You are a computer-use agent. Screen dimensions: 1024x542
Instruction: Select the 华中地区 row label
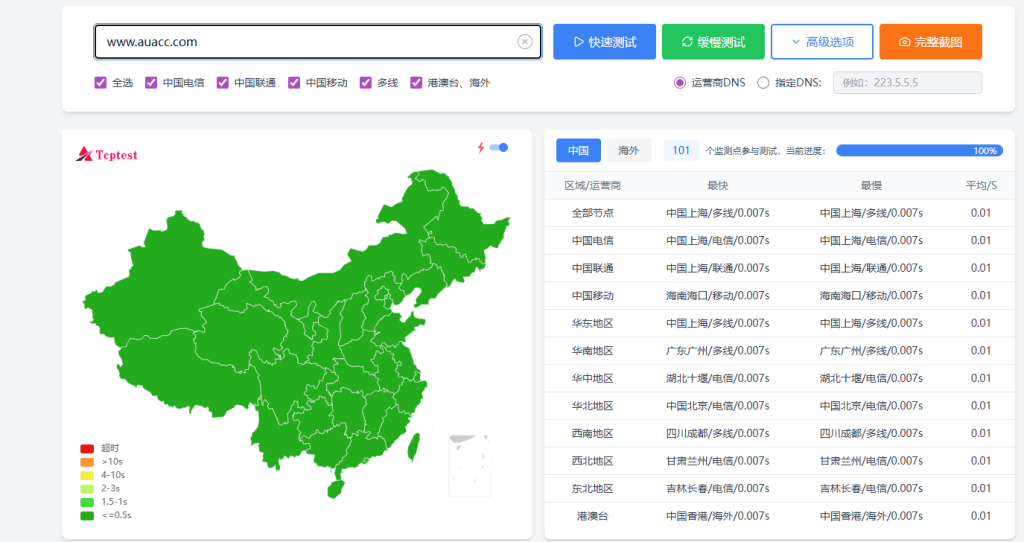point(592,378)
